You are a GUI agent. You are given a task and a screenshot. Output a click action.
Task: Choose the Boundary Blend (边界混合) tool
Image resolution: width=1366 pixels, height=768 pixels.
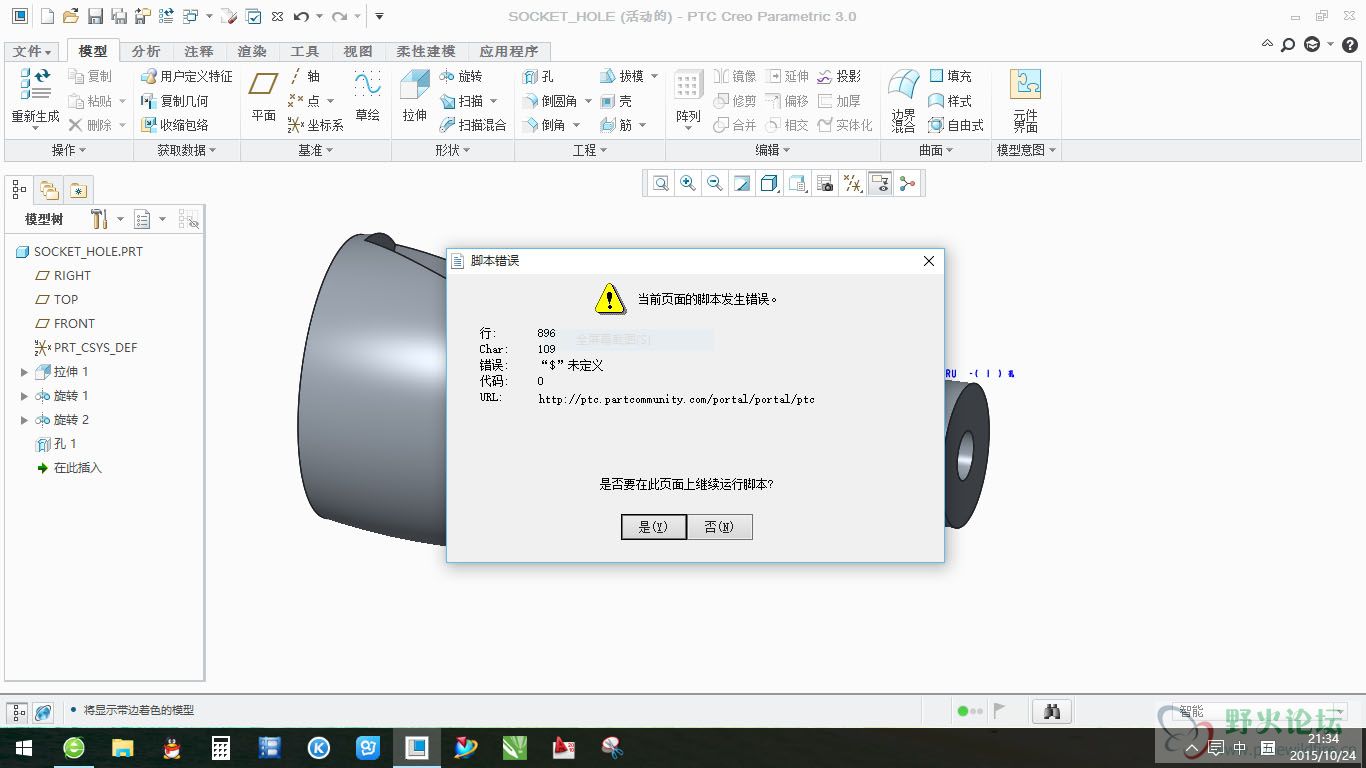(x=904, y=99)
